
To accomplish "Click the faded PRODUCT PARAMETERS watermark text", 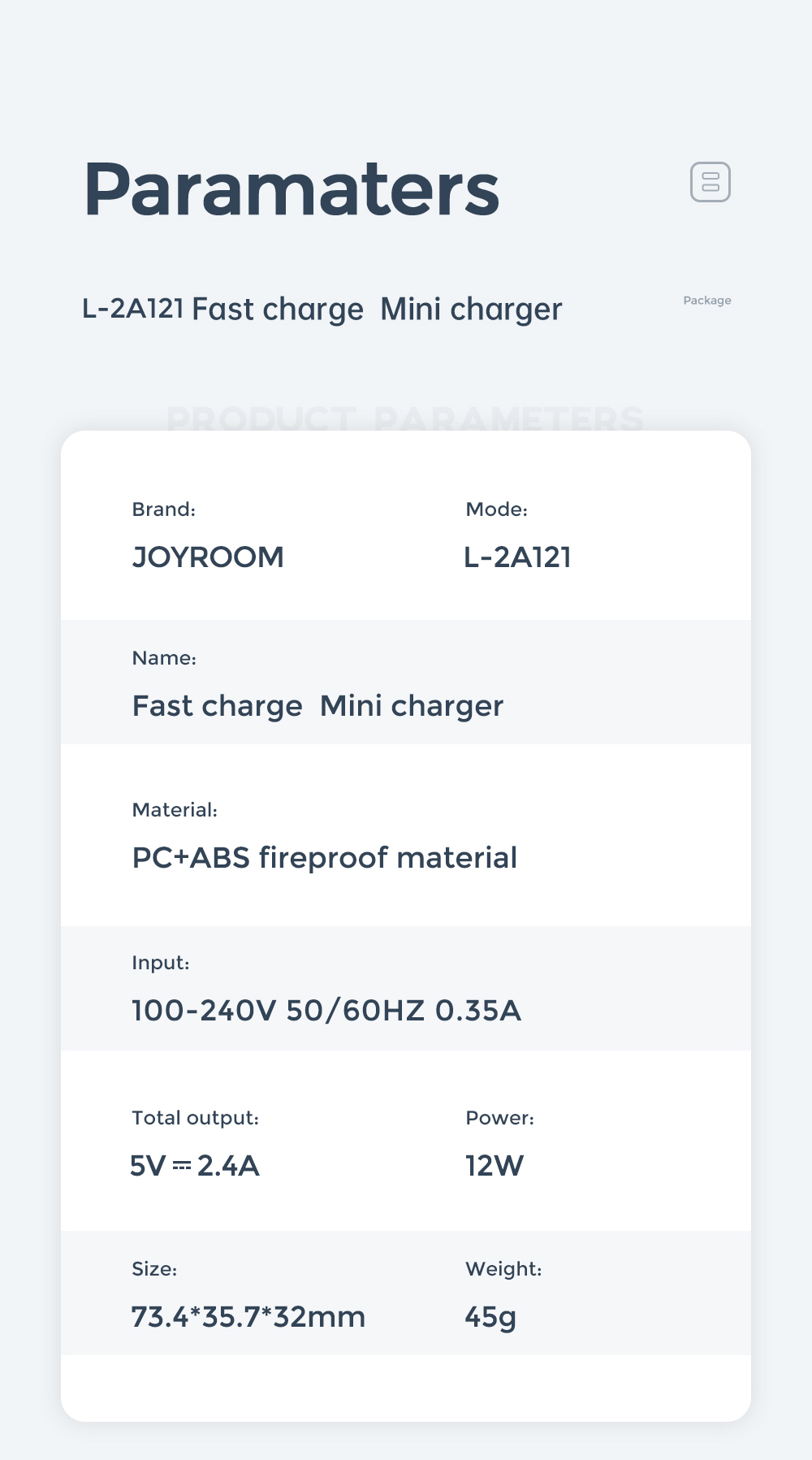I will [x=405, y=419].
